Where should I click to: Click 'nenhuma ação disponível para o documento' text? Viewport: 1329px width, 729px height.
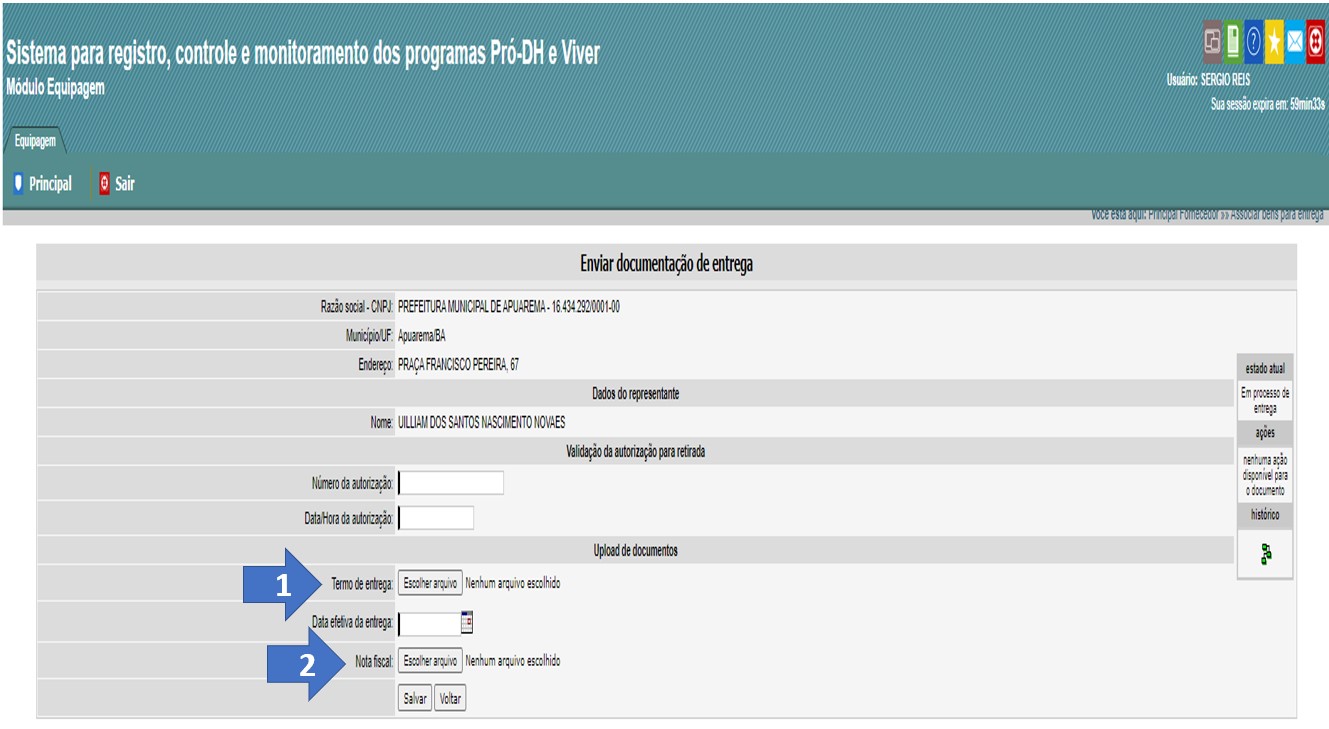click(x=1265, y=475)
